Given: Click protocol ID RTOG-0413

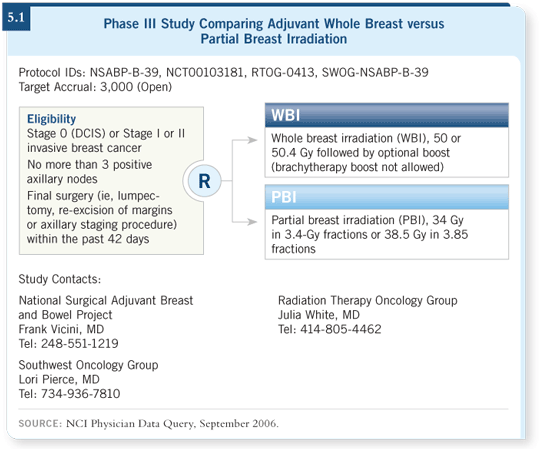Looking at the screenshot, I should click(283, 73).
